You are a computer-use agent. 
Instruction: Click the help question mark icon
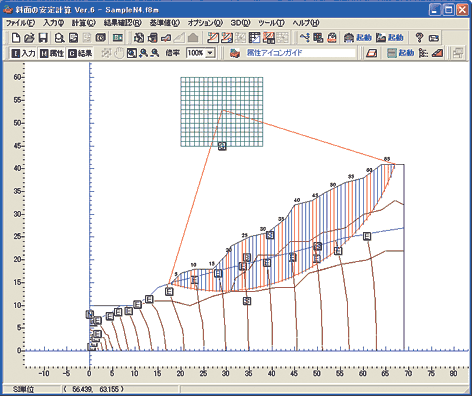click(419, 38)
